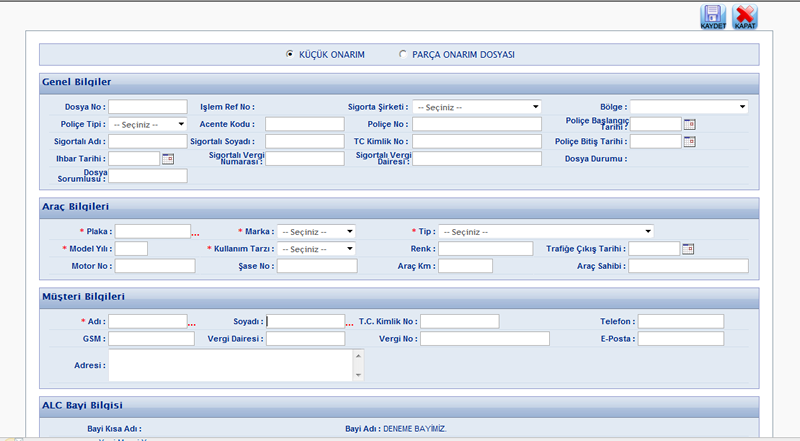Select the KÜÇÜK ONARIM radio button
This screenshot has width=800, height=441.
point(290,54)
